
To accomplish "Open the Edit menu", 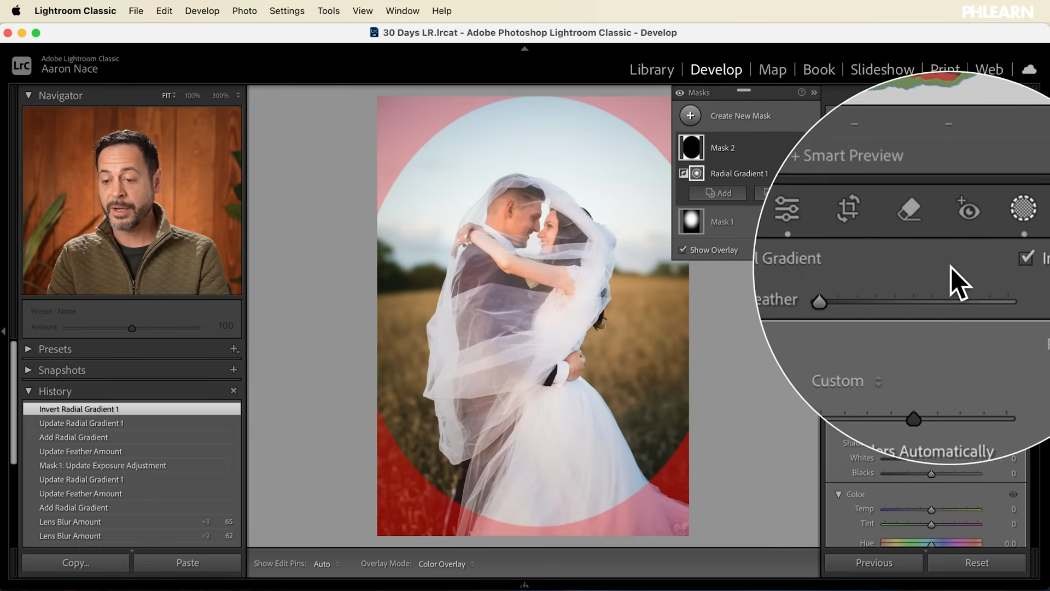I will (x=164, y=11).
